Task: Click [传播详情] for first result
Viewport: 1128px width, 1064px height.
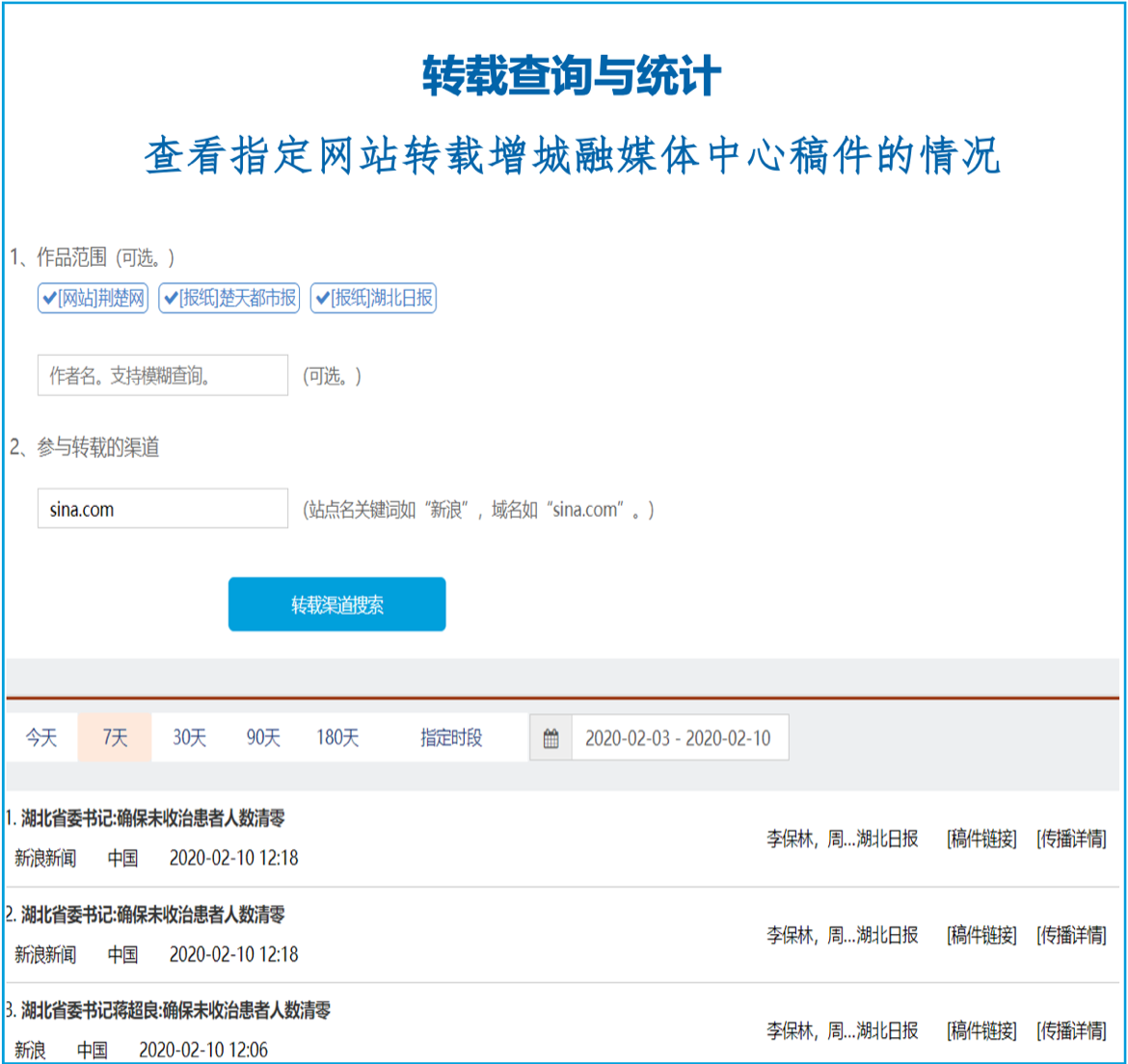Action: pos(1071,838)
